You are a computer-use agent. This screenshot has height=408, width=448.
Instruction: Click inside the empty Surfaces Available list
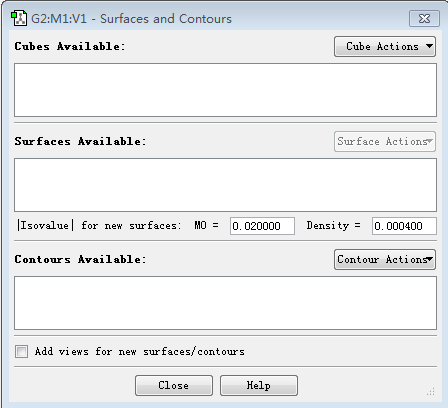(225, 185)
